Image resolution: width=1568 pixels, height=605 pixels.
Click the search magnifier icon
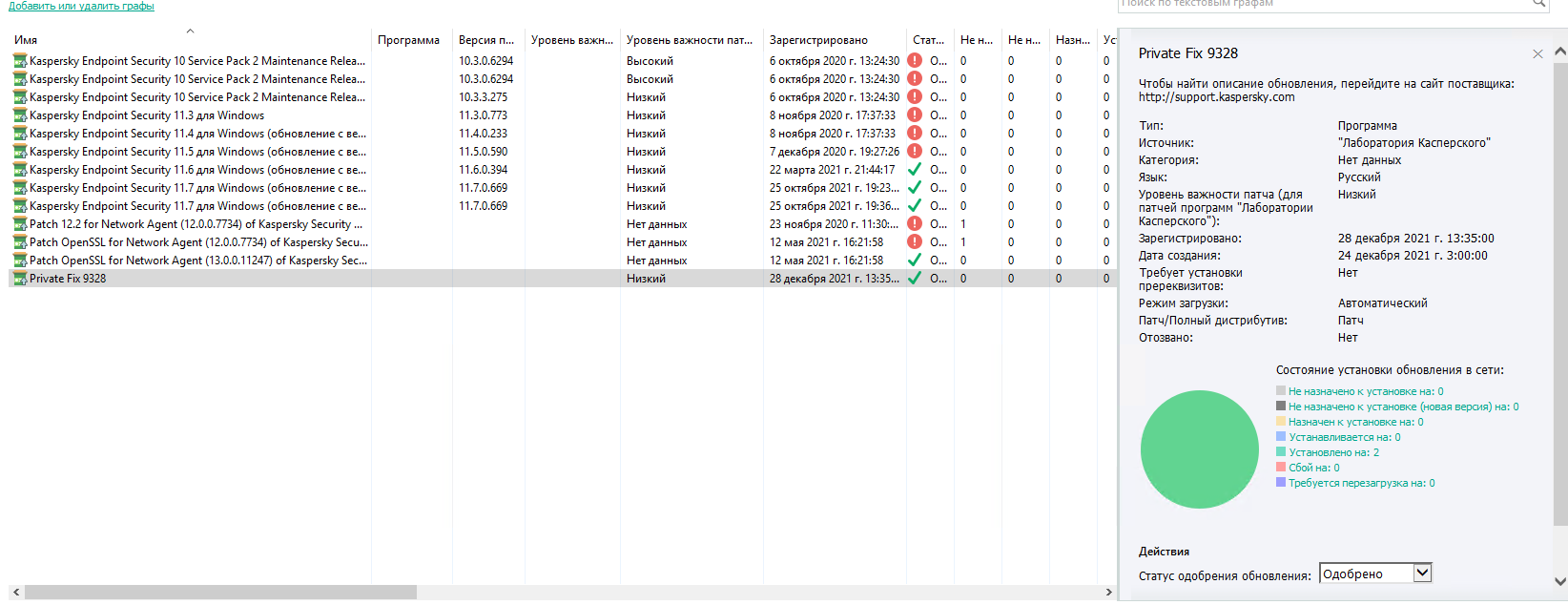1538,4
